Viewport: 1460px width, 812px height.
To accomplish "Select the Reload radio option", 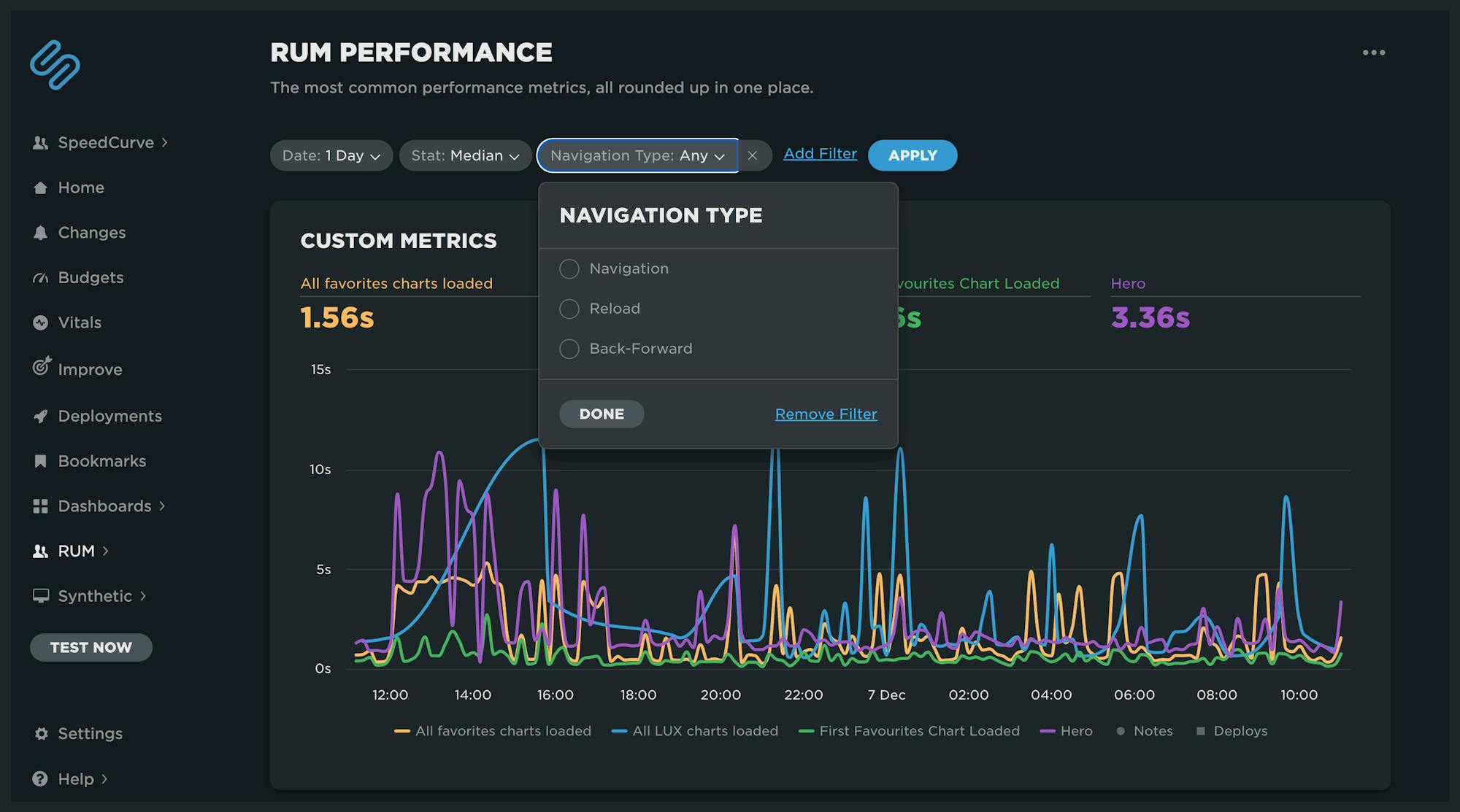I will pyautogui.click(x=569, y=309).
